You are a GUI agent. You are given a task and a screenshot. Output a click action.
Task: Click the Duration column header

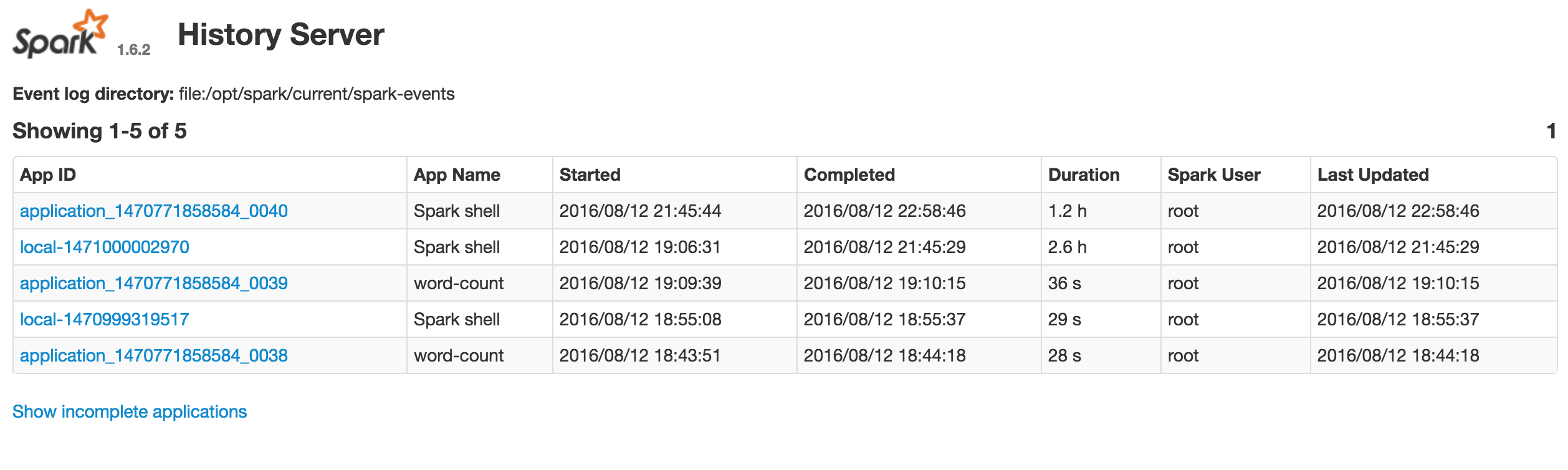pyautogui.click(x=1084, y=175)
